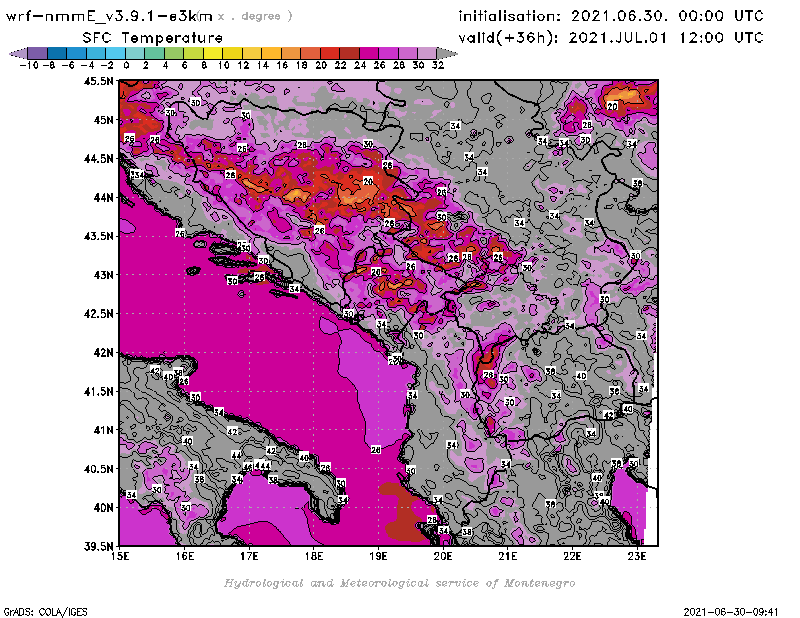Click the 'valid(+36h): 2021.JUL.01 12:00 UTC' text

pos(611,38)
